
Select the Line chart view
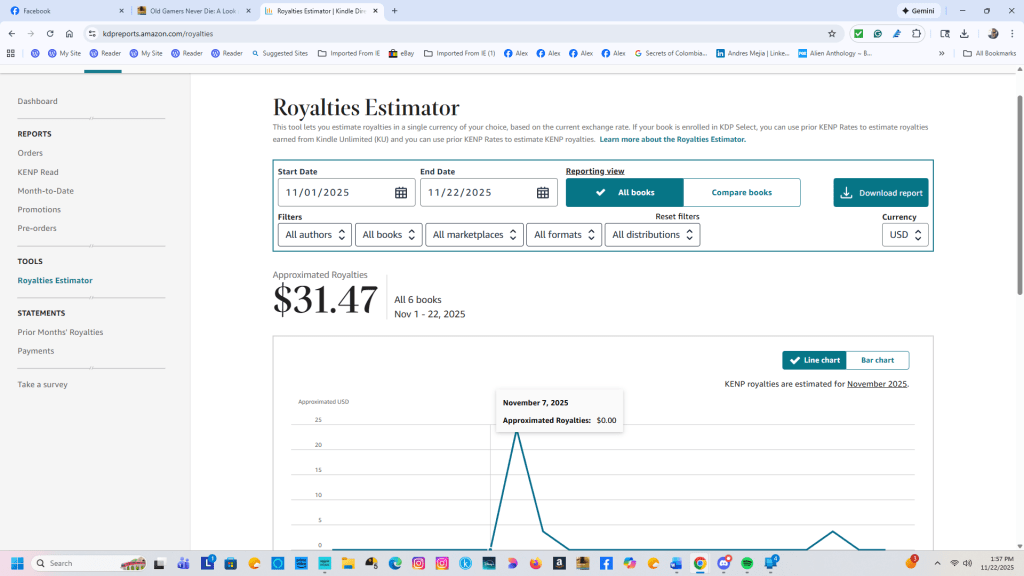tap(813, 360)
